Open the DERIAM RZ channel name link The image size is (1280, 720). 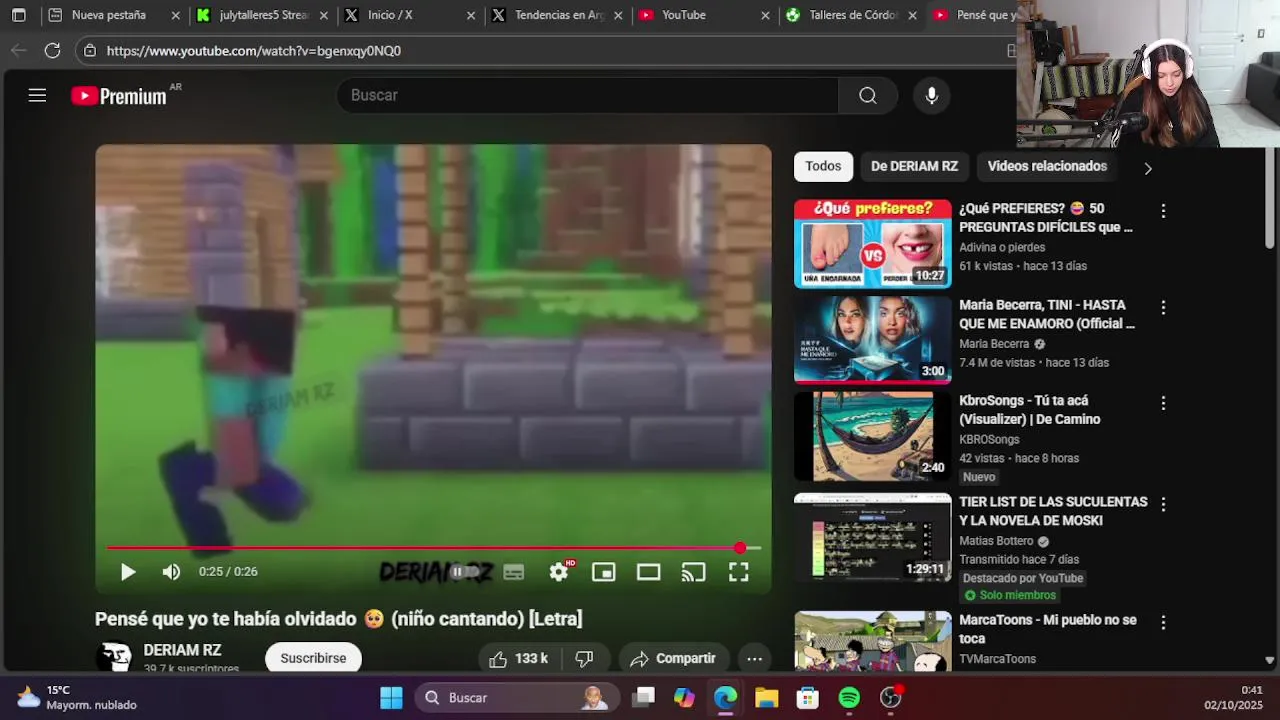coord(182,650)
